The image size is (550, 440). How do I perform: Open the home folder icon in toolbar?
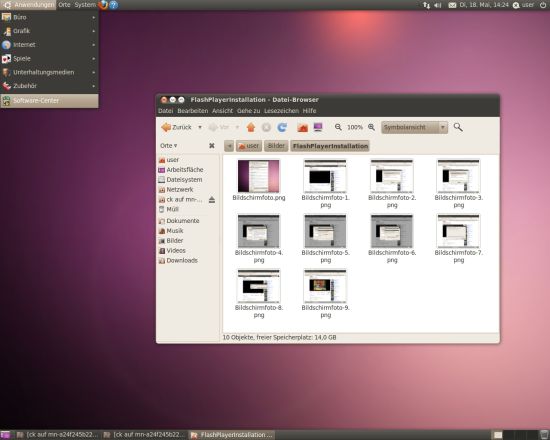pos(302,127)
